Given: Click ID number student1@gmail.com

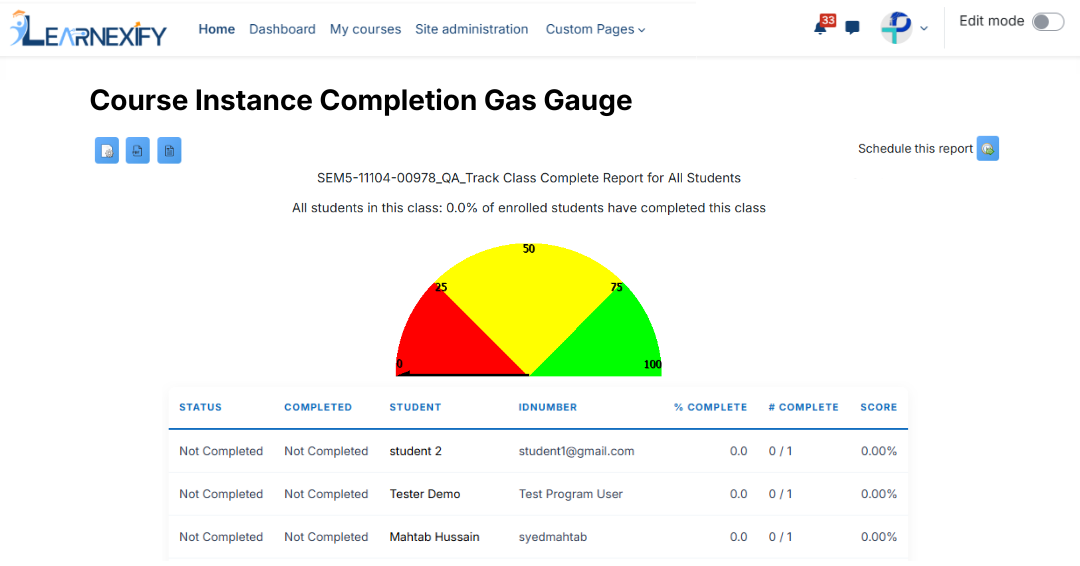Looking at the screenshot, I should pos(577,451).
